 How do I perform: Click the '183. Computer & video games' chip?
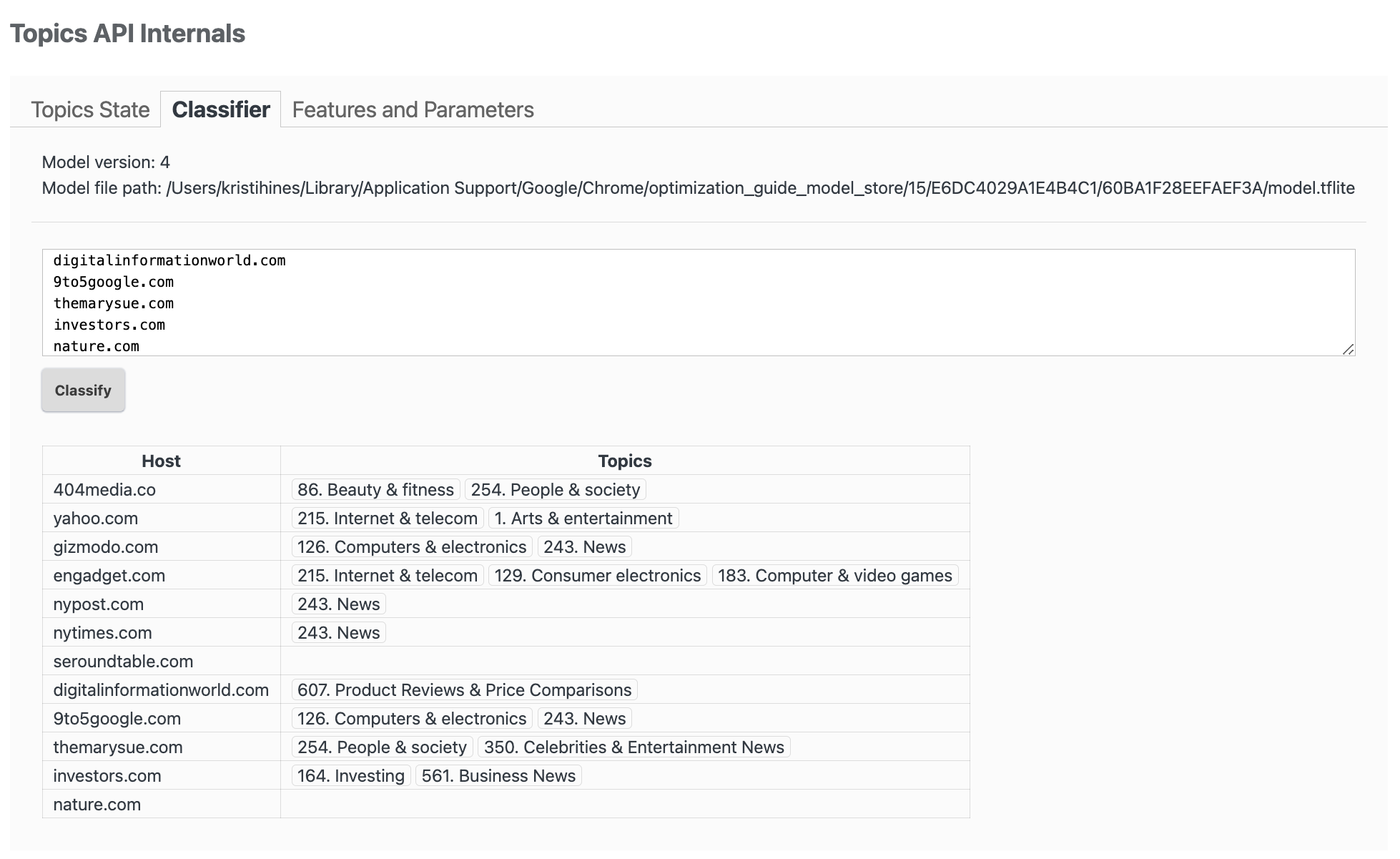coord(835,575)
